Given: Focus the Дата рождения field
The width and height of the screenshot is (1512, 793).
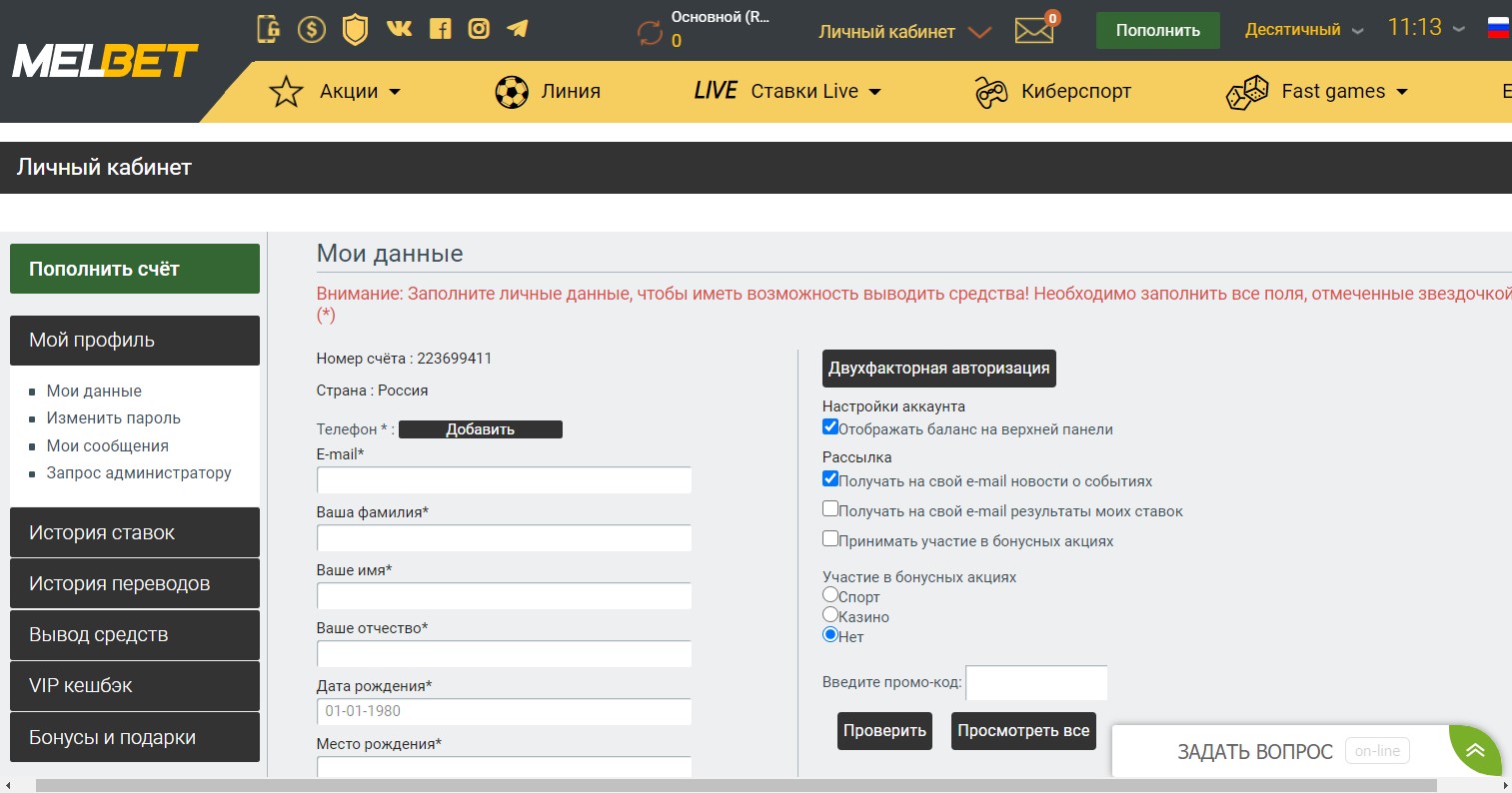Looking at the screenshot, I should pyautogui.click(x=504, y=712).
